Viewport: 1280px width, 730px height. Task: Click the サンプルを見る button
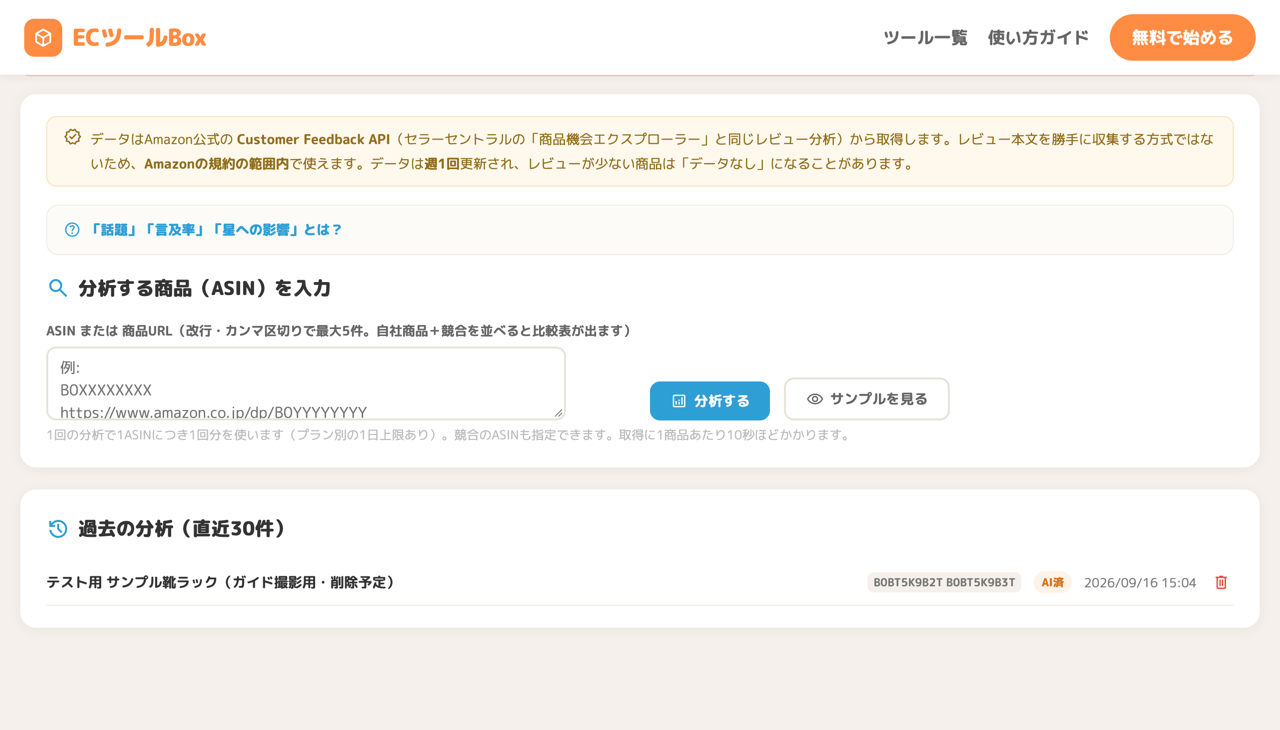867,399
